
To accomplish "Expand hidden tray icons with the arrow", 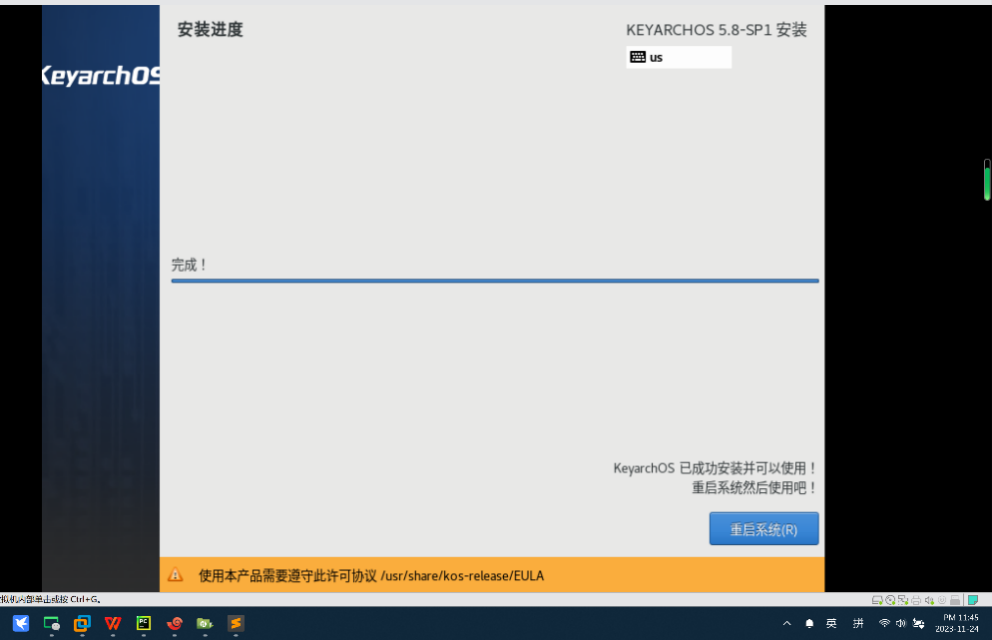I will click(787, 622).
